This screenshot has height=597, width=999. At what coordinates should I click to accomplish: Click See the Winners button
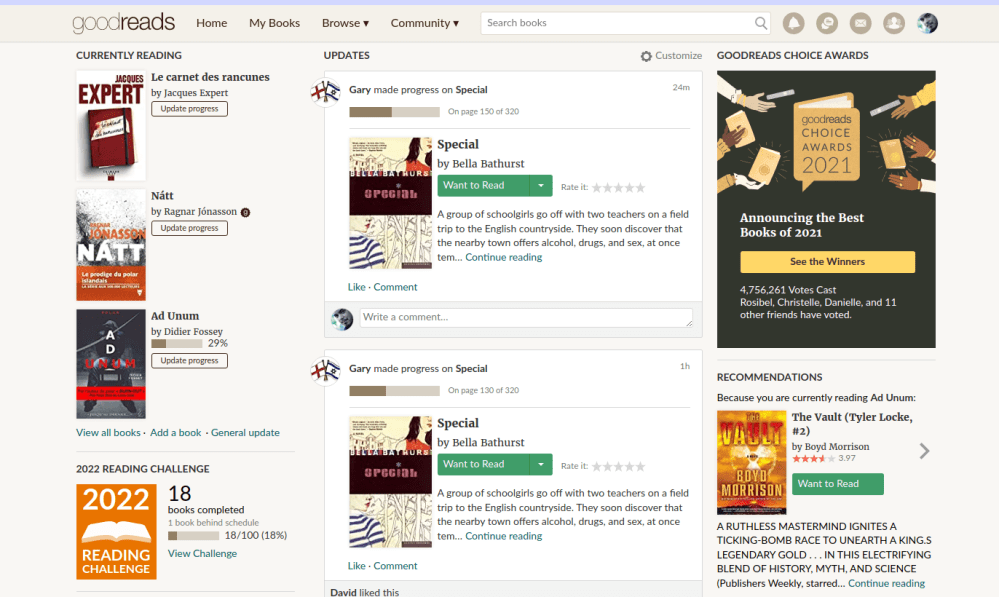[827, 262]
